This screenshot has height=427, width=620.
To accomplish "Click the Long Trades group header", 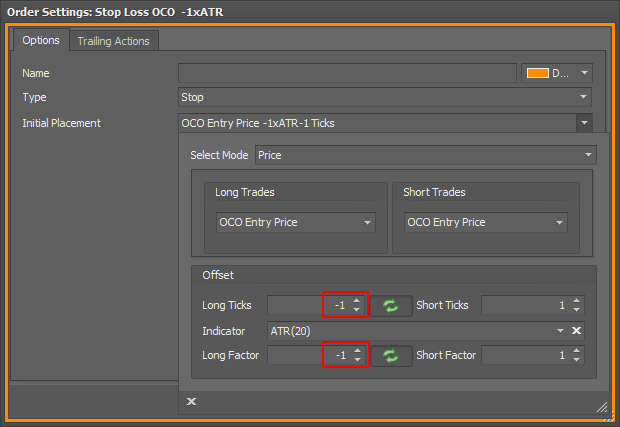I will click(x=245, y=192).
